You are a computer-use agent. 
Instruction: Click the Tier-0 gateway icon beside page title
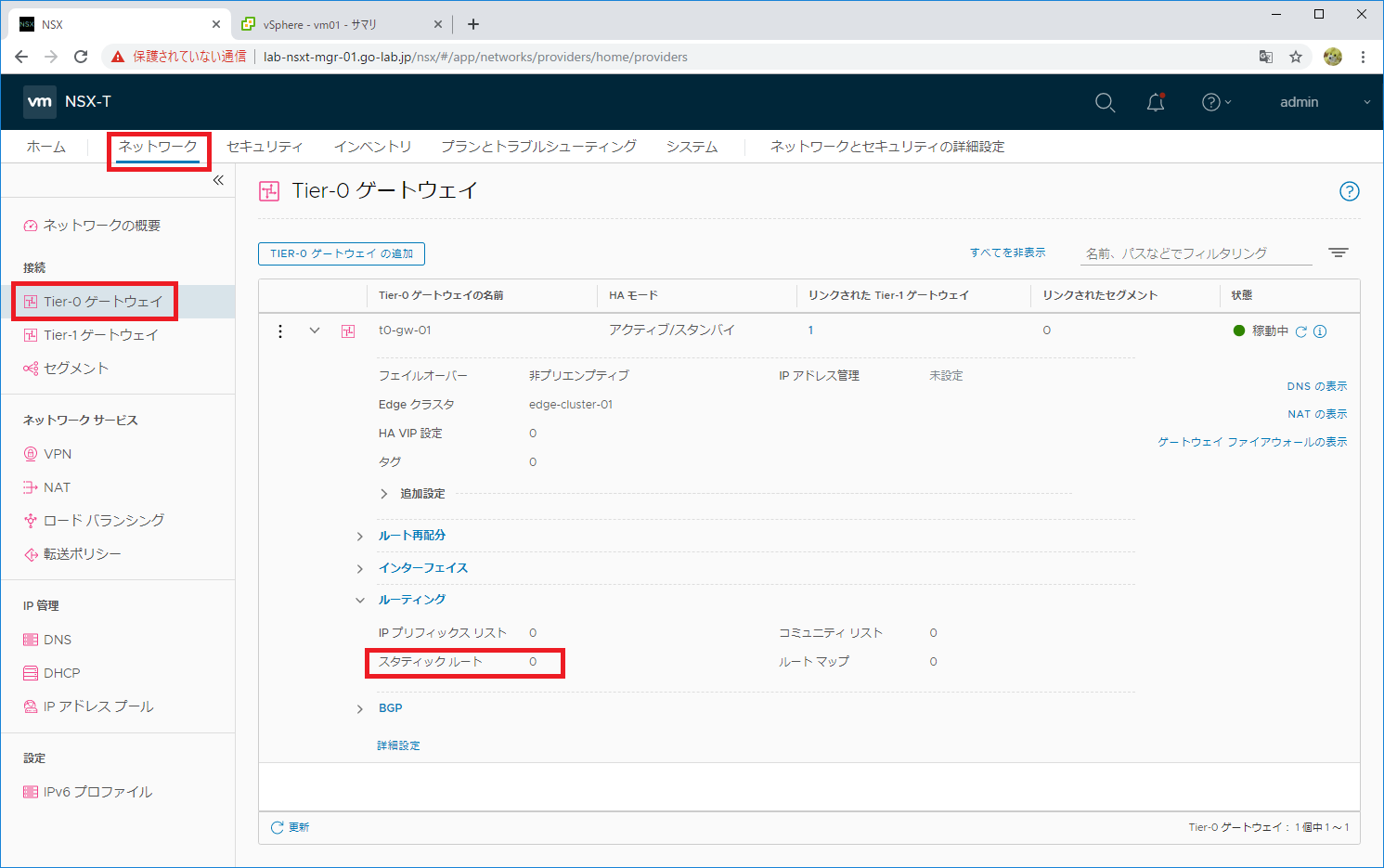tap(269, 191)
